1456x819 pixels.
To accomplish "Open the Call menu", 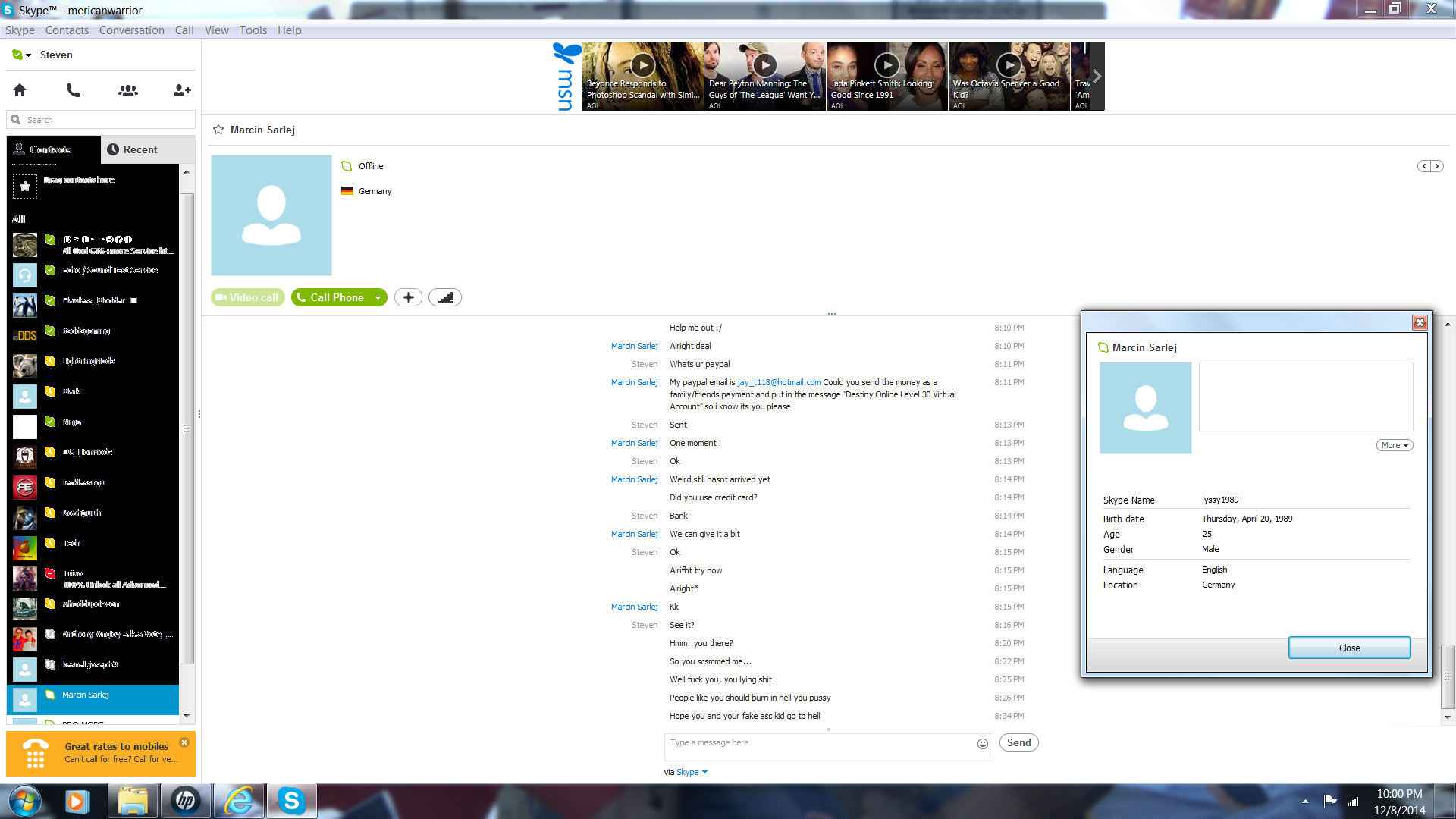I will [x=184, y=30].
